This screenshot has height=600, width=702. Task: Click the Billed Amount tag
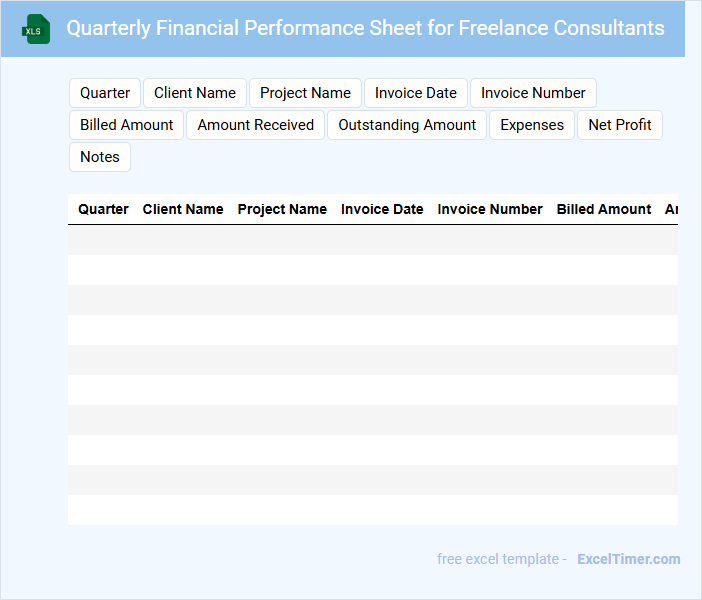[x=127, y=125]
